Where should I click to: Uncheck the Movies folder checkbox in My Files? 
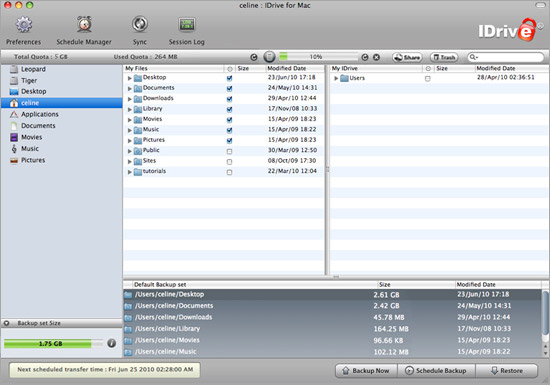tap(229, 120)
